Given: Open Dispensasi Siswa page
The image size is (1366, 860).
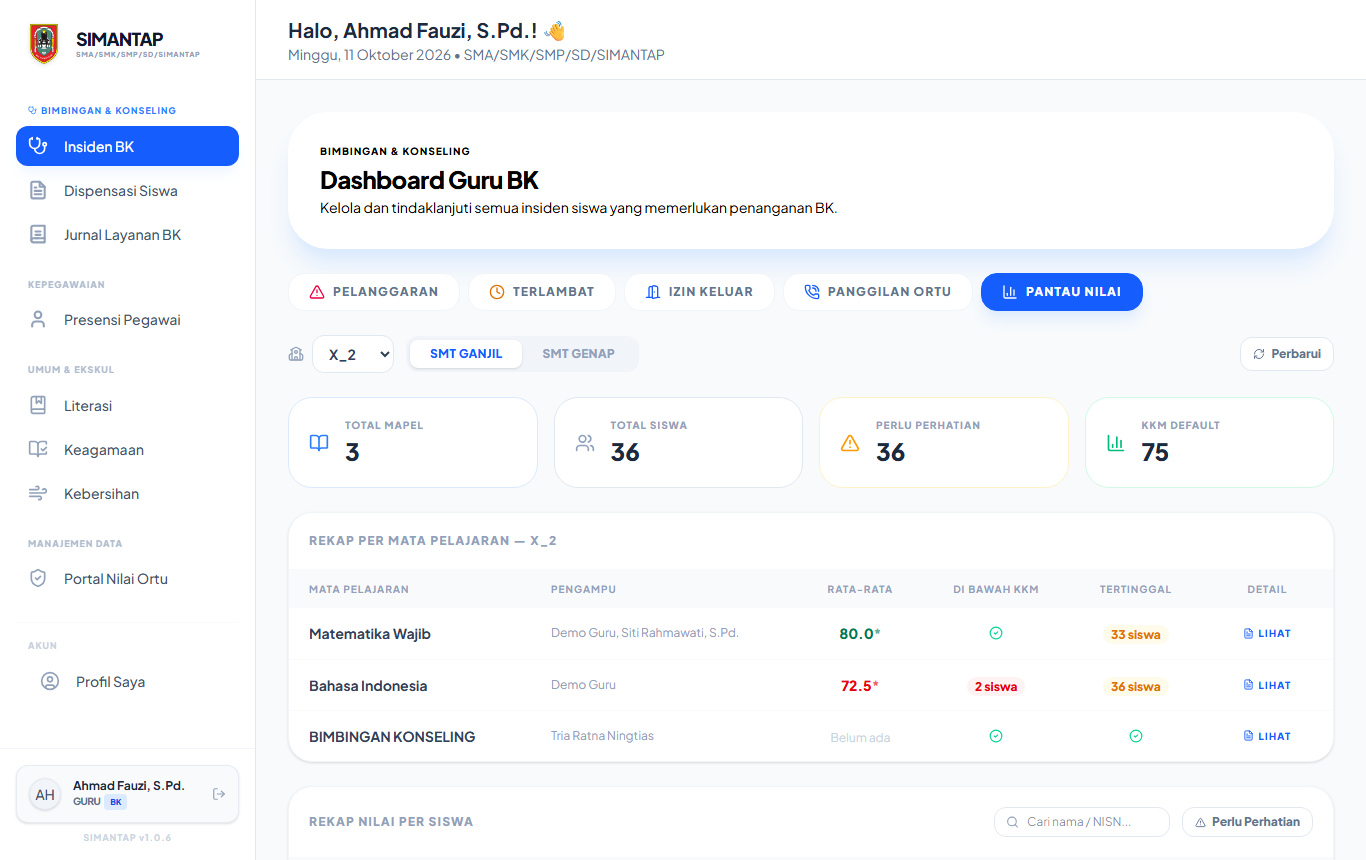Looking at the screenshot, I should pos(127,190).
